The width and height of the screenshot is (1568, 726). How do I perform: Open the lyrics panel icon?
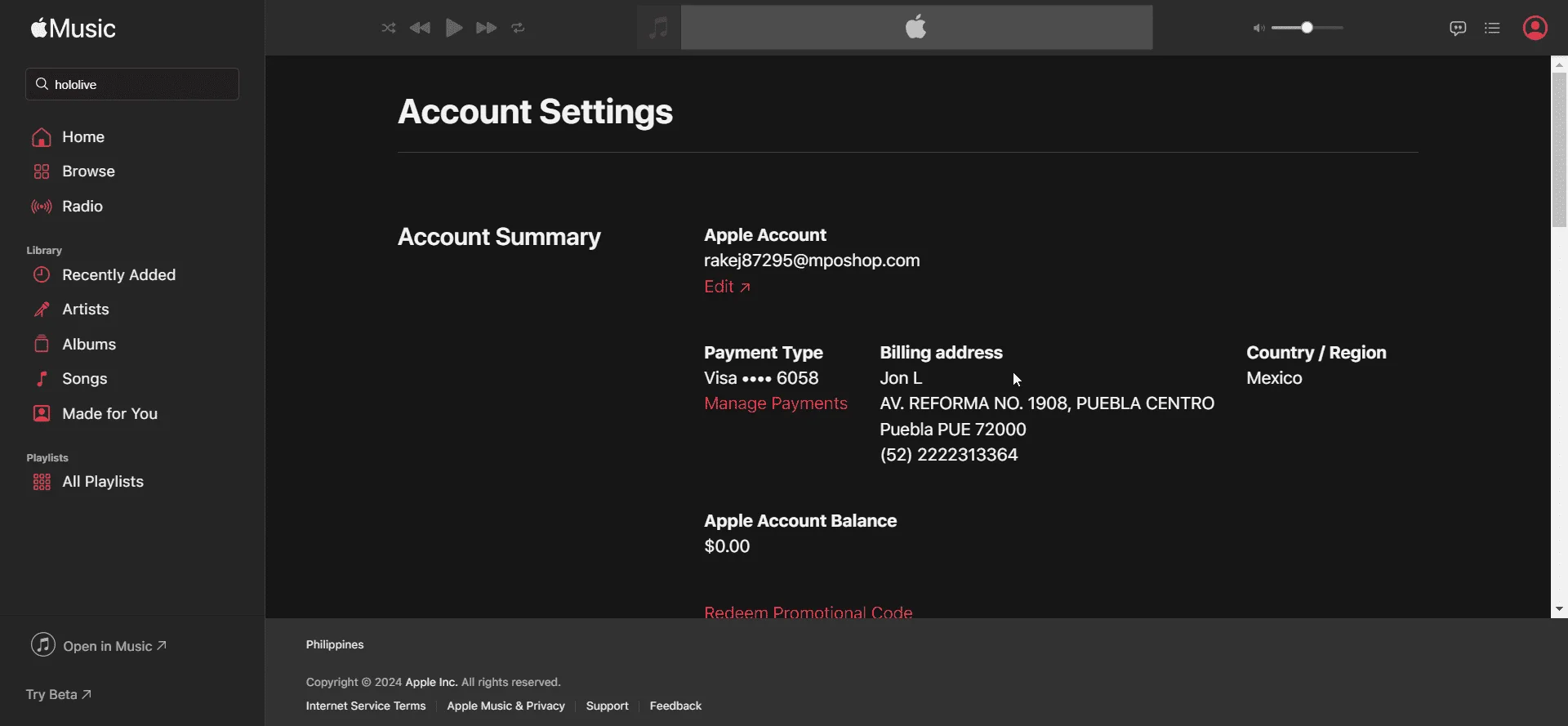tap(1458, 28)
